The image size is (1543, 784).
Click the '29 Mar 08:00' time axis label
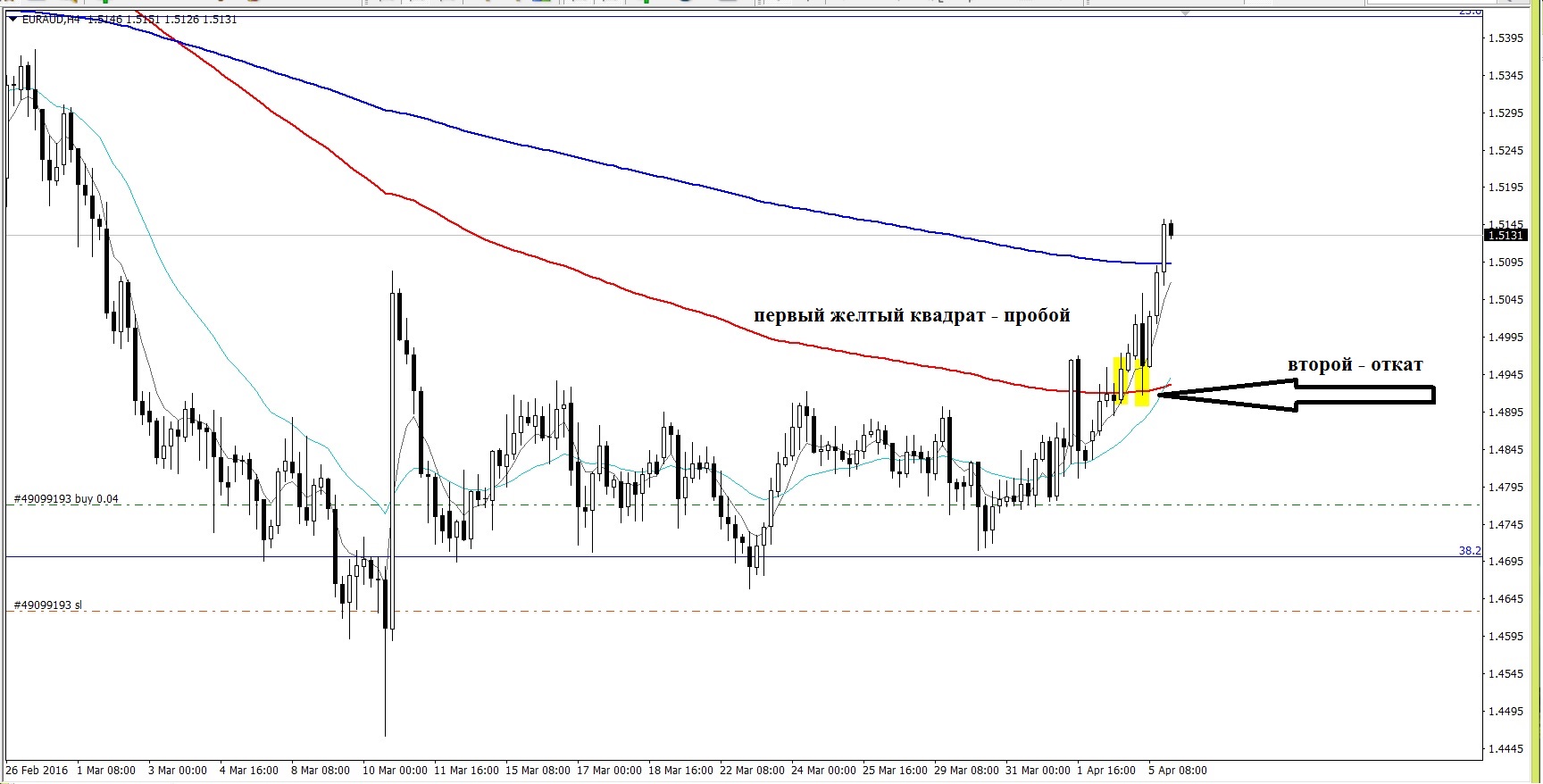(x=966, y=770)
